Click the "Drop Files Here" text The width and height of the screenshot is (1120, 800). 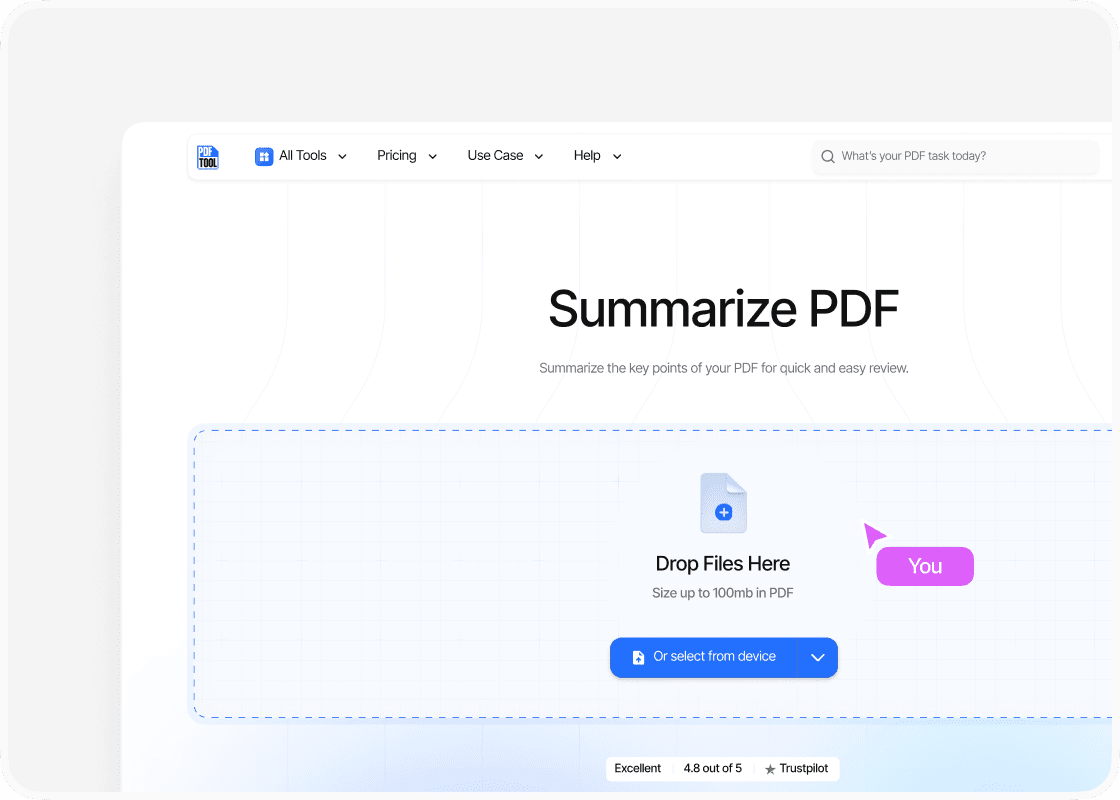pyautogui.click(x=723, y=564)
